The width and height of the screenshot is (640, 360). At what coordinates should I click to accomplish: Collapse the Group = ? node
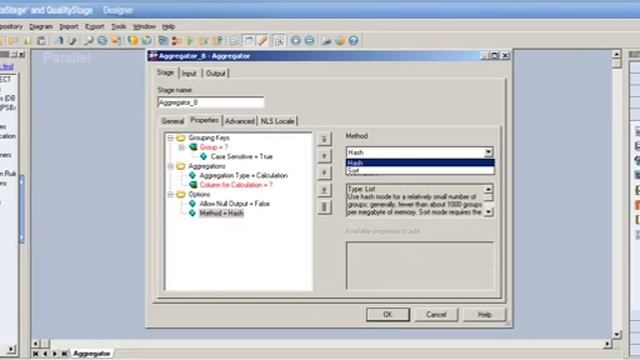pos(182,147)
